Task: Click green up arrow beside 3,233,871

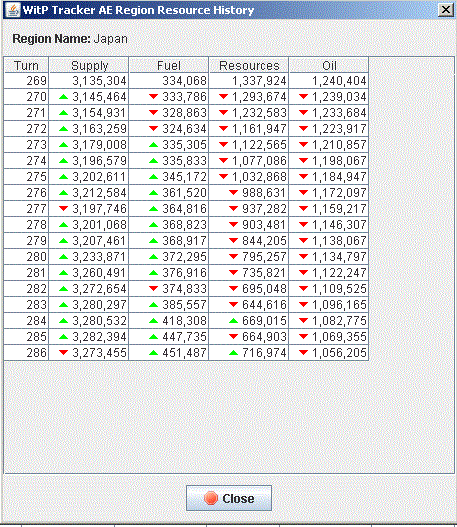Action: [x=63, y=257]
